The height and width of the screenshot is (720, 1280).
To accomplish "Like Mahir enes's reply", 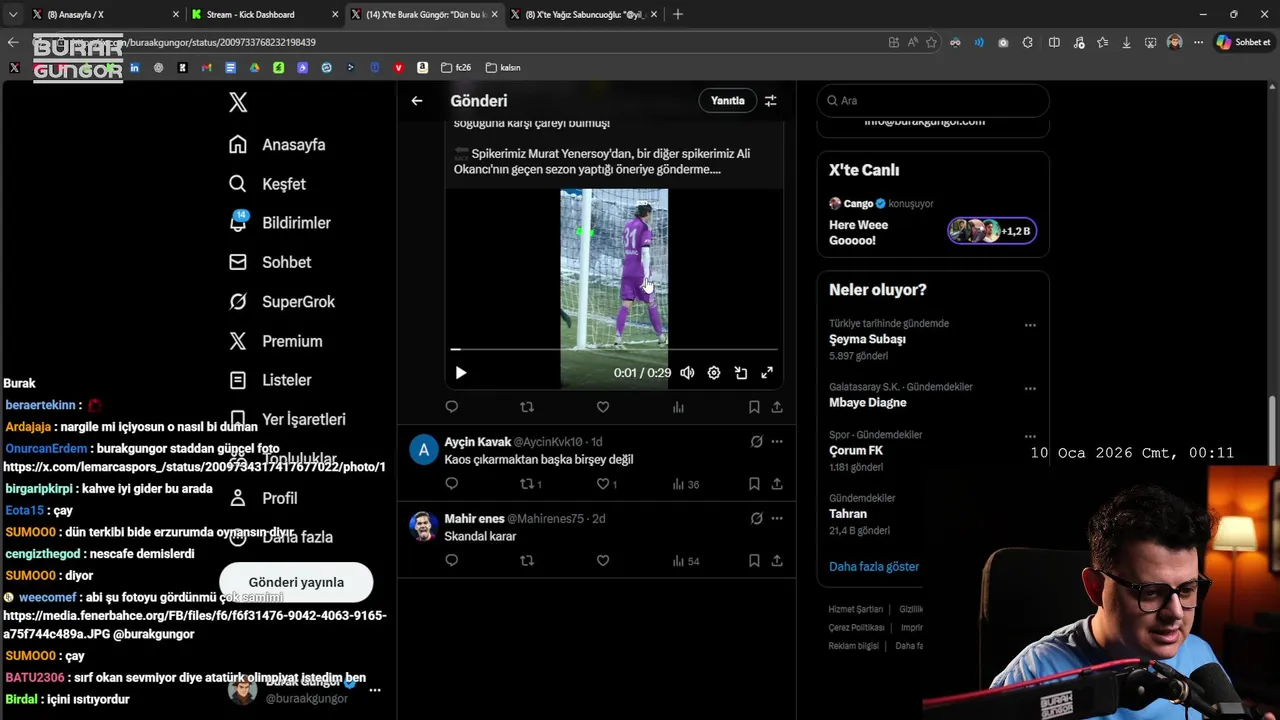I will tap(603, 561).
